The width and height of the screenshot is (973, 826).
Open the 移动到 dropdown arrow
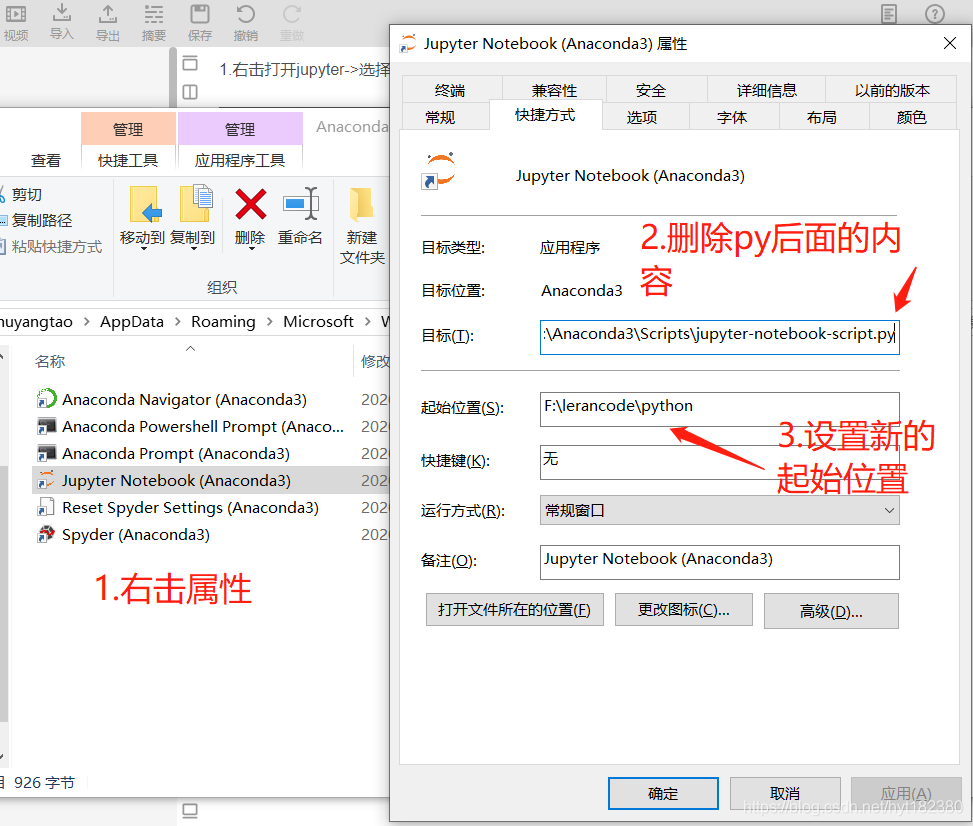point(143,249)
